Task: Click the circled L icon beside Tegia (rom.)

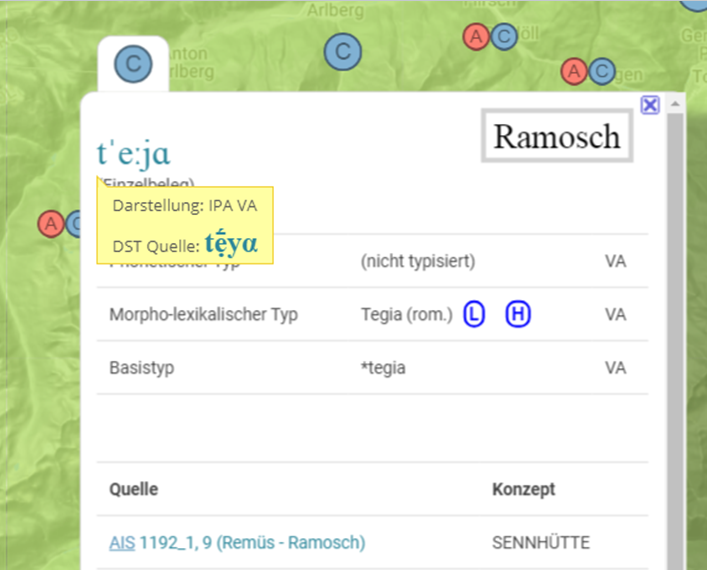Action: 474,314
